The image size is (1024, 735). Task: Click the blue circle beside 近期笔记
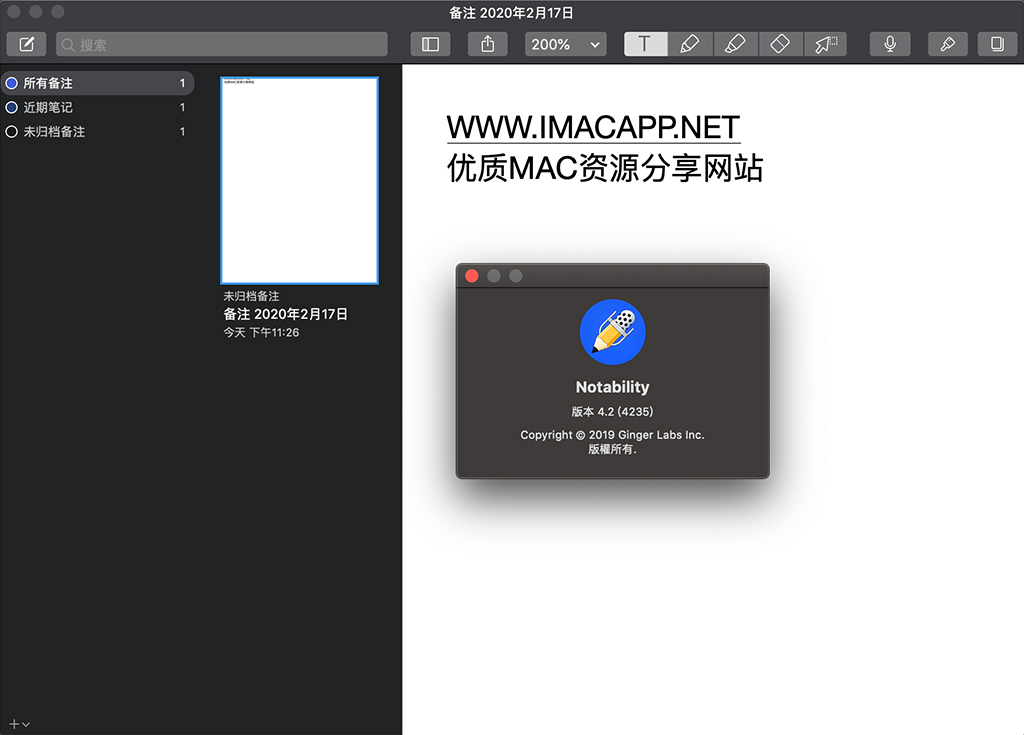tap(11, 107)
